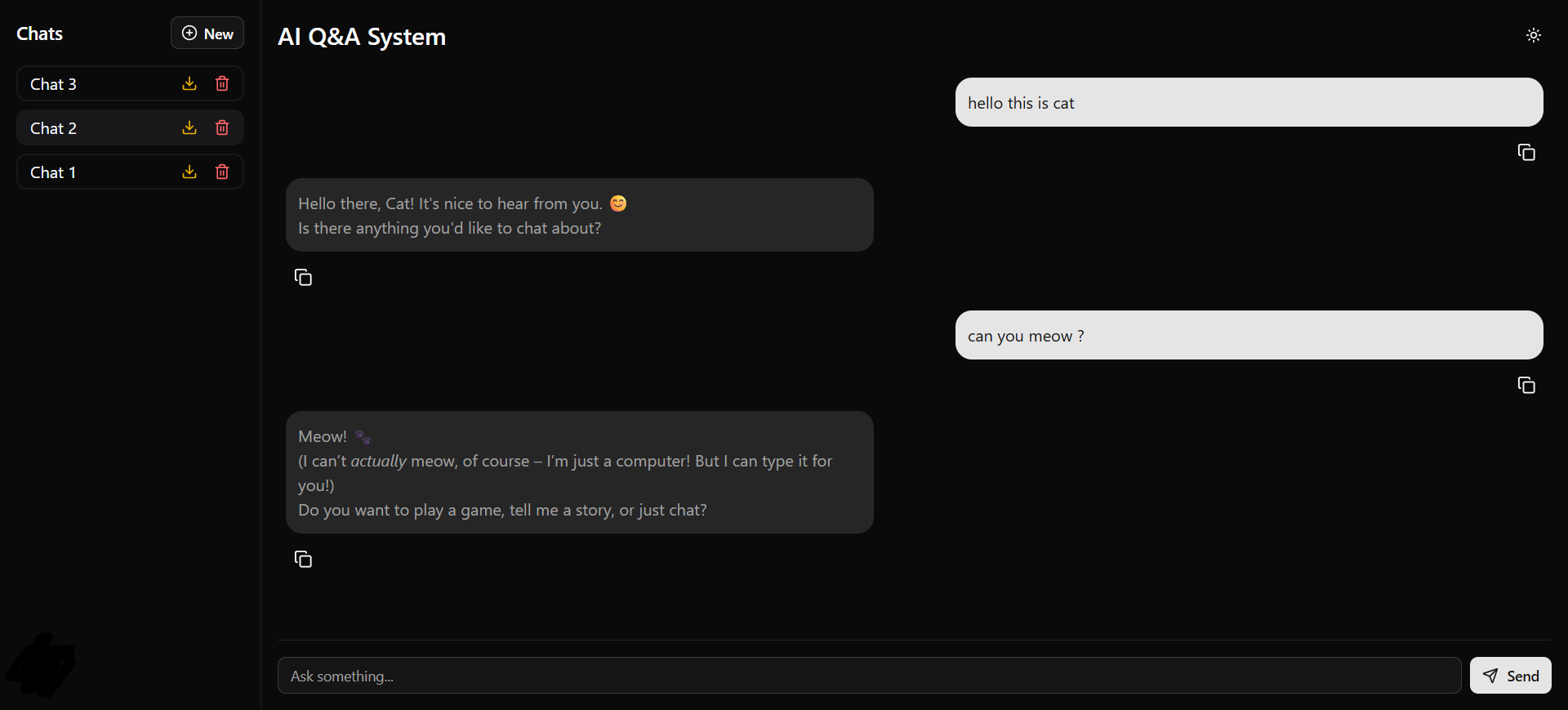
Task: Click the 'hello this is cat' bubble
Action: point(1248,102)
